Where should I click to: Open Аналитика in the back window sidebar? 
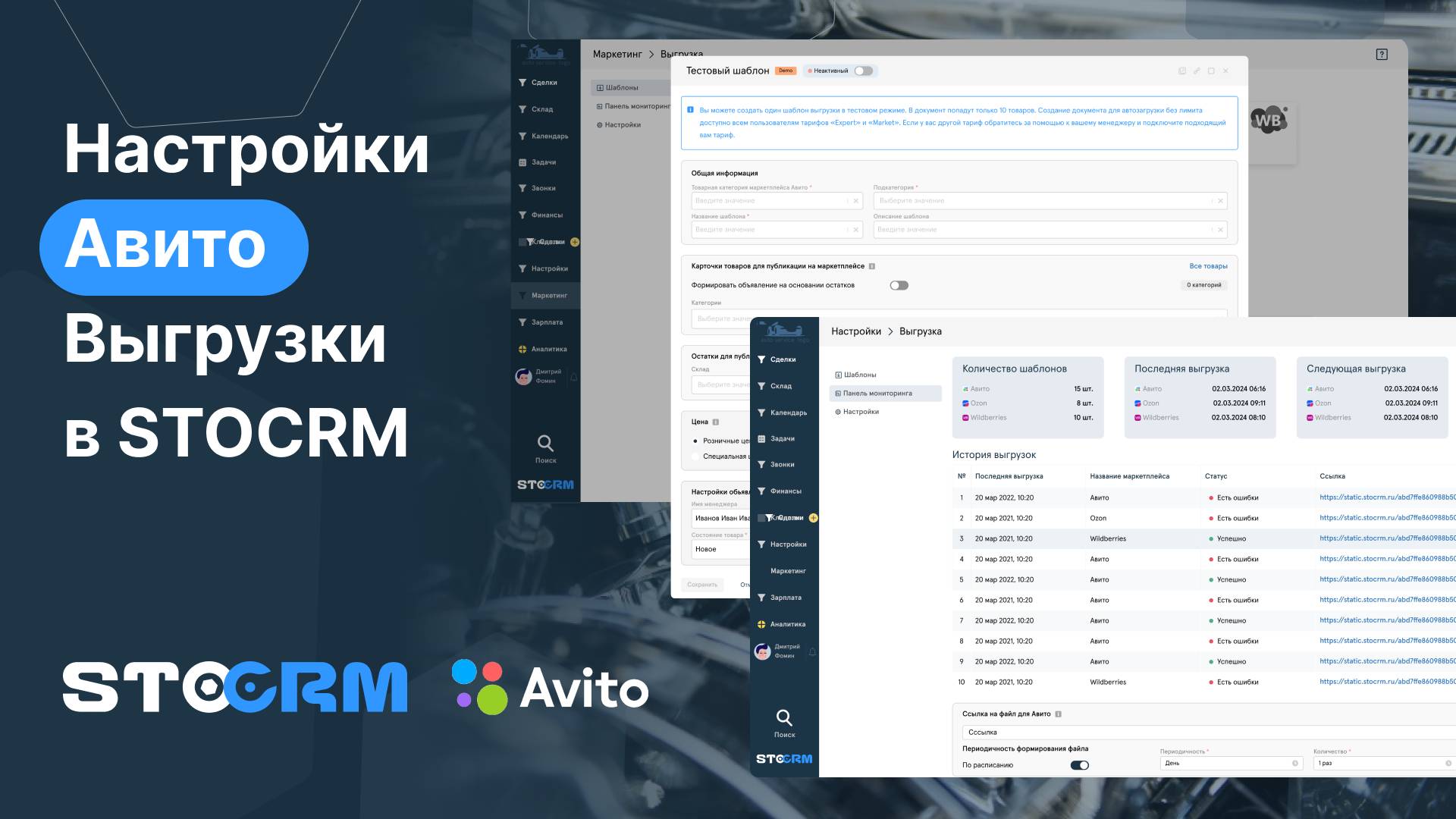pyautogui.click(x=543, y=350)
